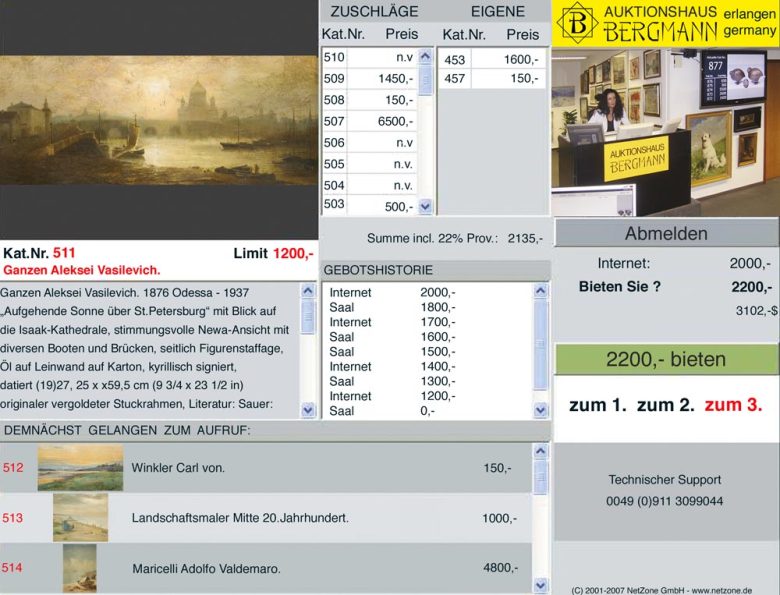The height and width of the screenshot is (595, 780).
Task: Select lot 503 row priced 500,-
Action: point(370,205)
